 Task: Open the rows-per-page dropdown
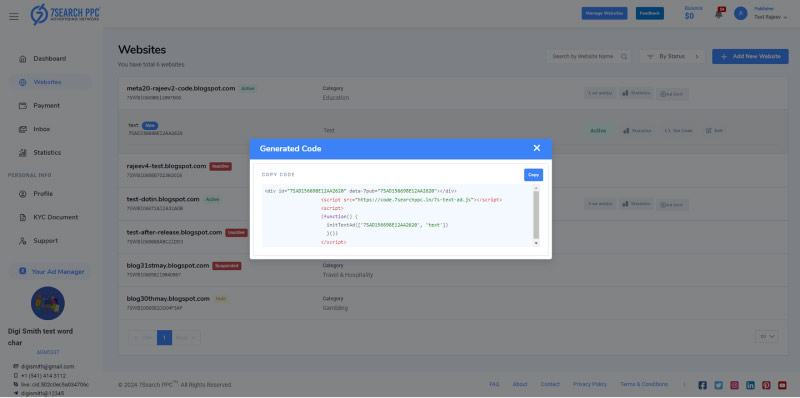pos(766,336)
